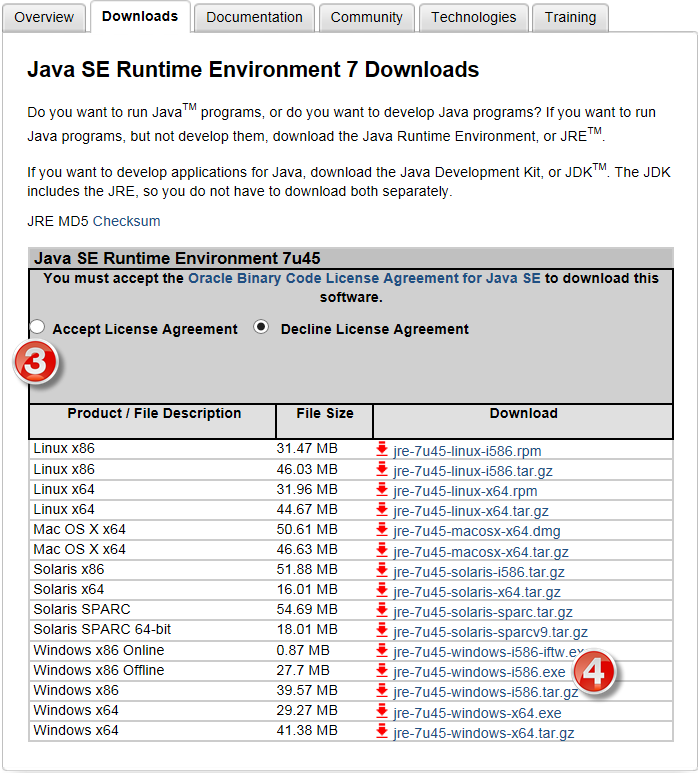
Task: Download jre-7u45-windows-i586.tar.gz file link
Action: 486,693
